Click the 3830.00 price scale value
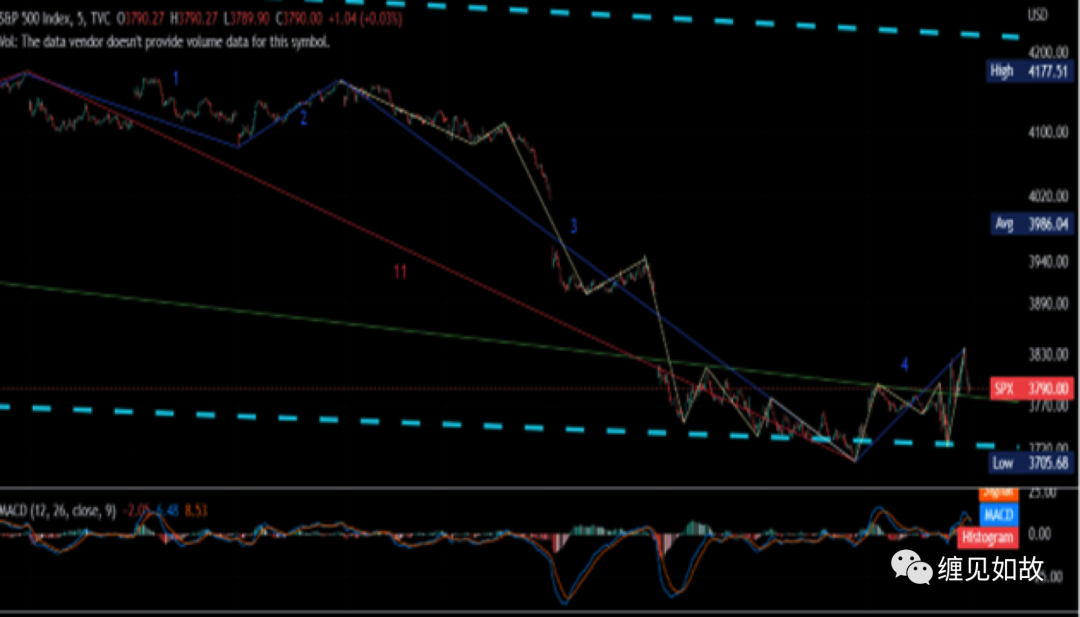Screen dimensions: 1080x617 pos(1050,355)
